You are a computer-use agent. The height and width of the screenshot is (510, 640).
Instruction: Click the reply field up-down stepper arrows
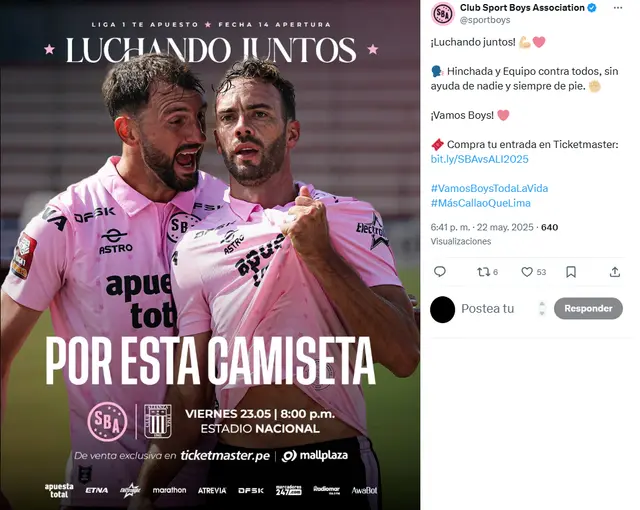click(542, 308)
